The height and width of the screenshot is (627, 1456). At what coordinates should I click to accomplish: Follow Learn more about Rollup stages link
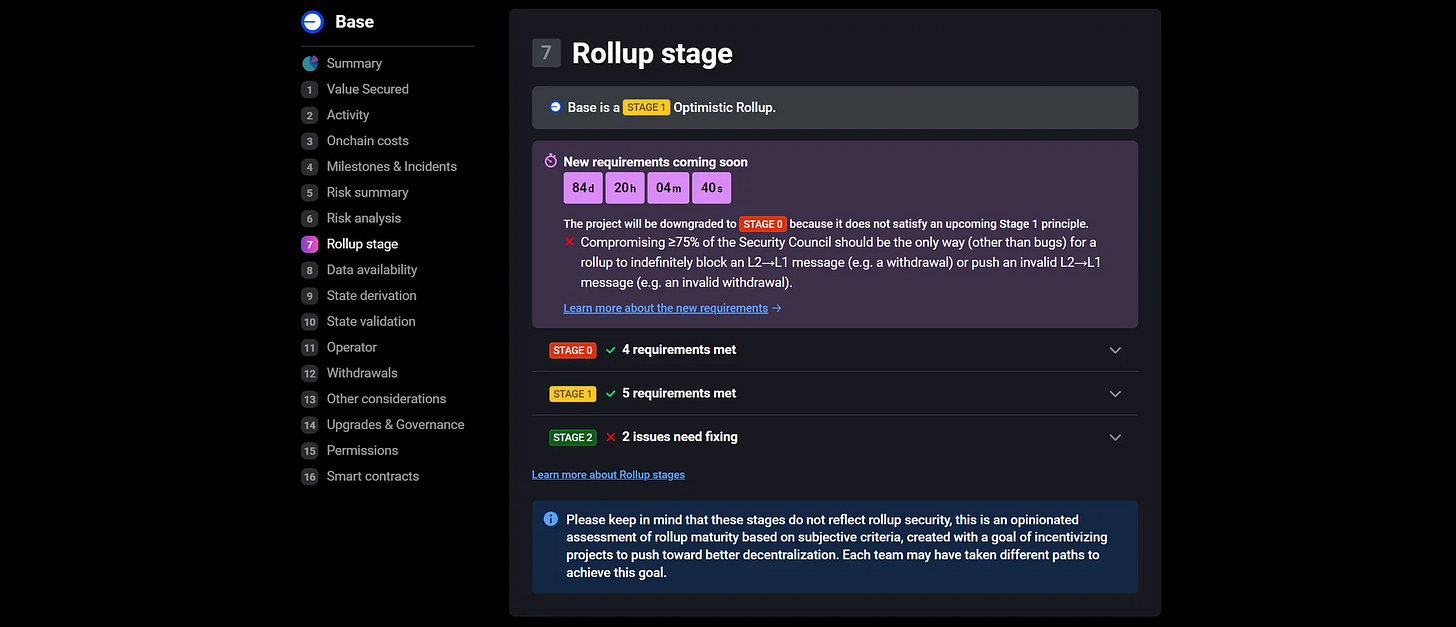(608, 474)
